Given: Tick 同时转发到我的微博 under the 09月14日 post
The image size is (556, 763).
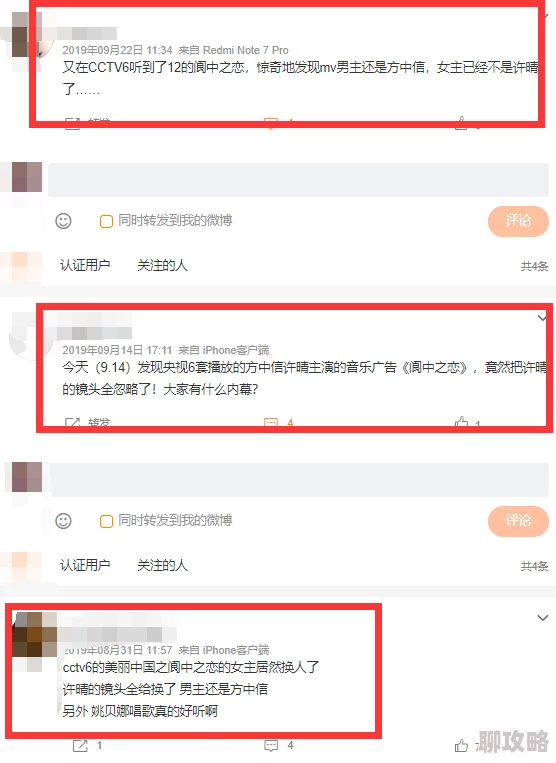Looking at the screenshot, I should point(106,521).
